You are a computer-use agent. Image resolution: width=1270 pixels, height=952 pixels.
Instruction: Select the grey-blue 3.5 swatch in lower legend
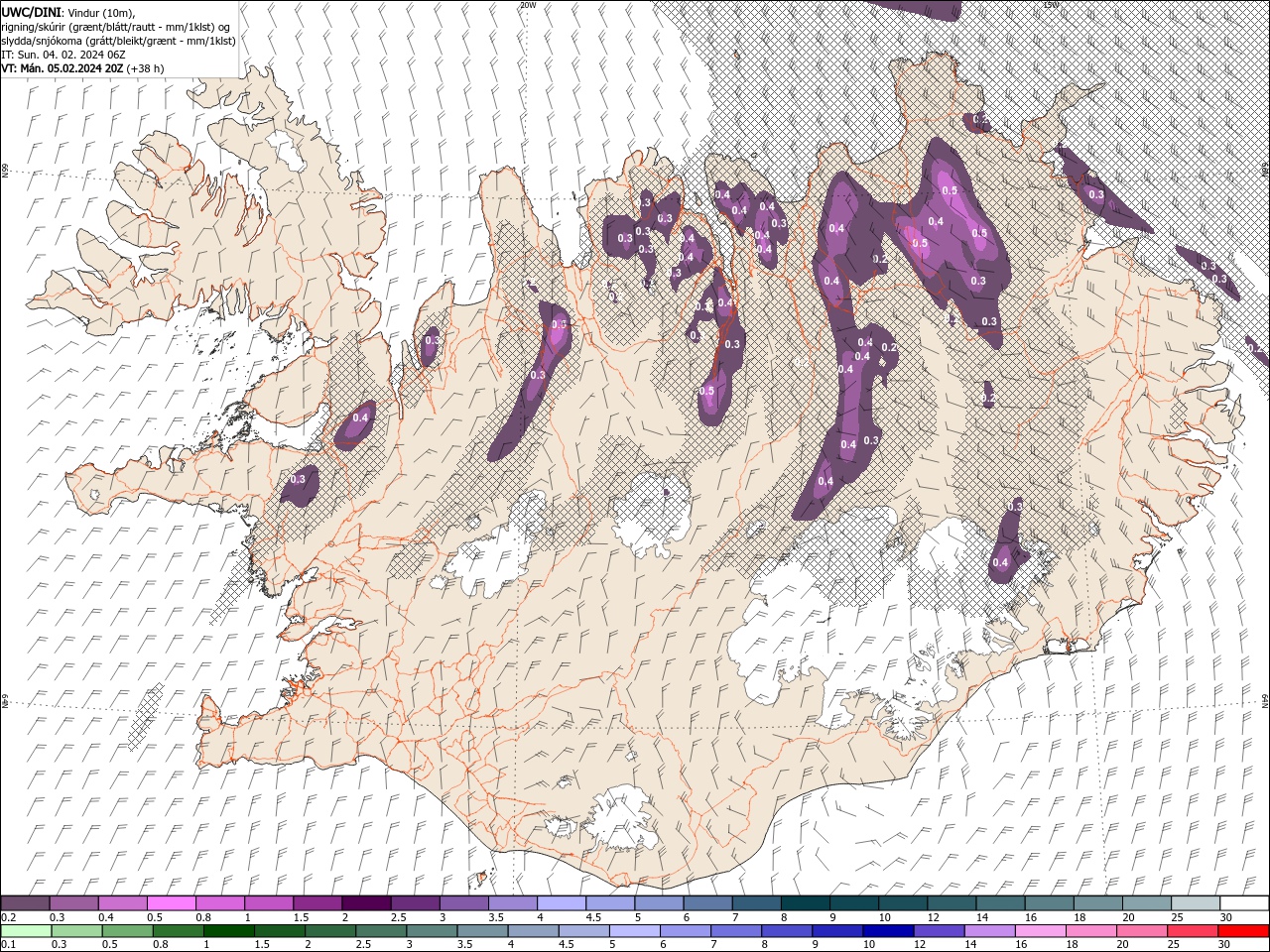click(x=482, y=930)
